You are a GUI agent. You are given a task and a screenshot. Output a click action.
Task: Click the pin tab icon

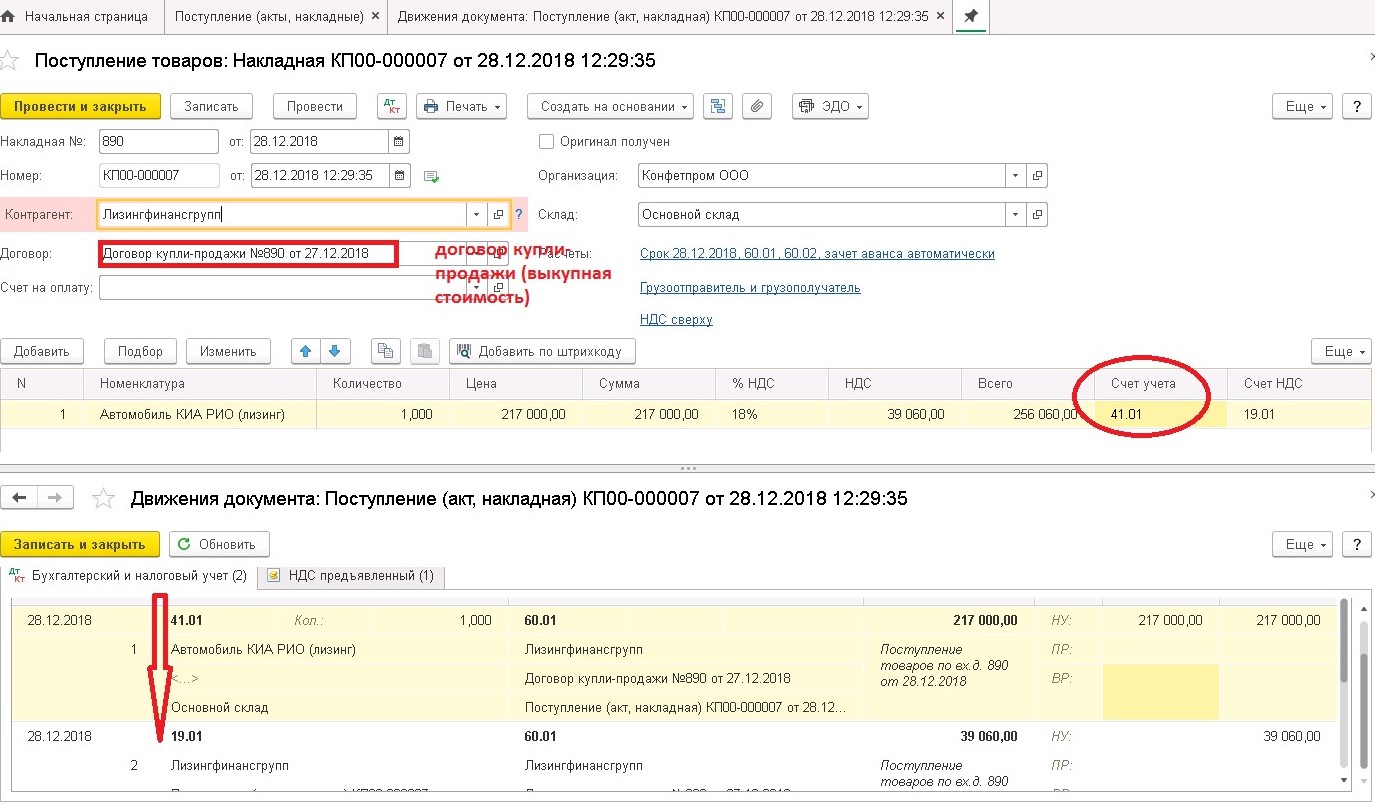[x=970, y=17]
